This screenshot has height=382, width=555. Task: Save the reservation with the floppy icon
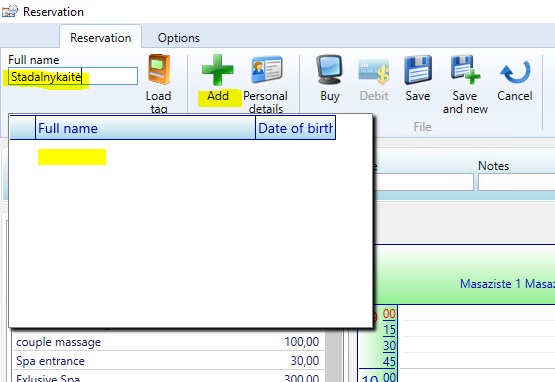[418, 70]
